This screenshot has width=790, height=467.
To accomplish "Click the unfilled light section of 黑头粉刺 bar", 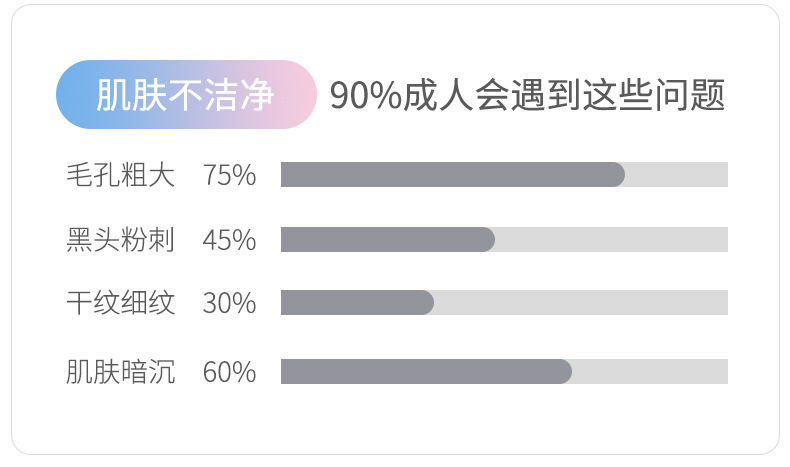I will click(612, 240).
